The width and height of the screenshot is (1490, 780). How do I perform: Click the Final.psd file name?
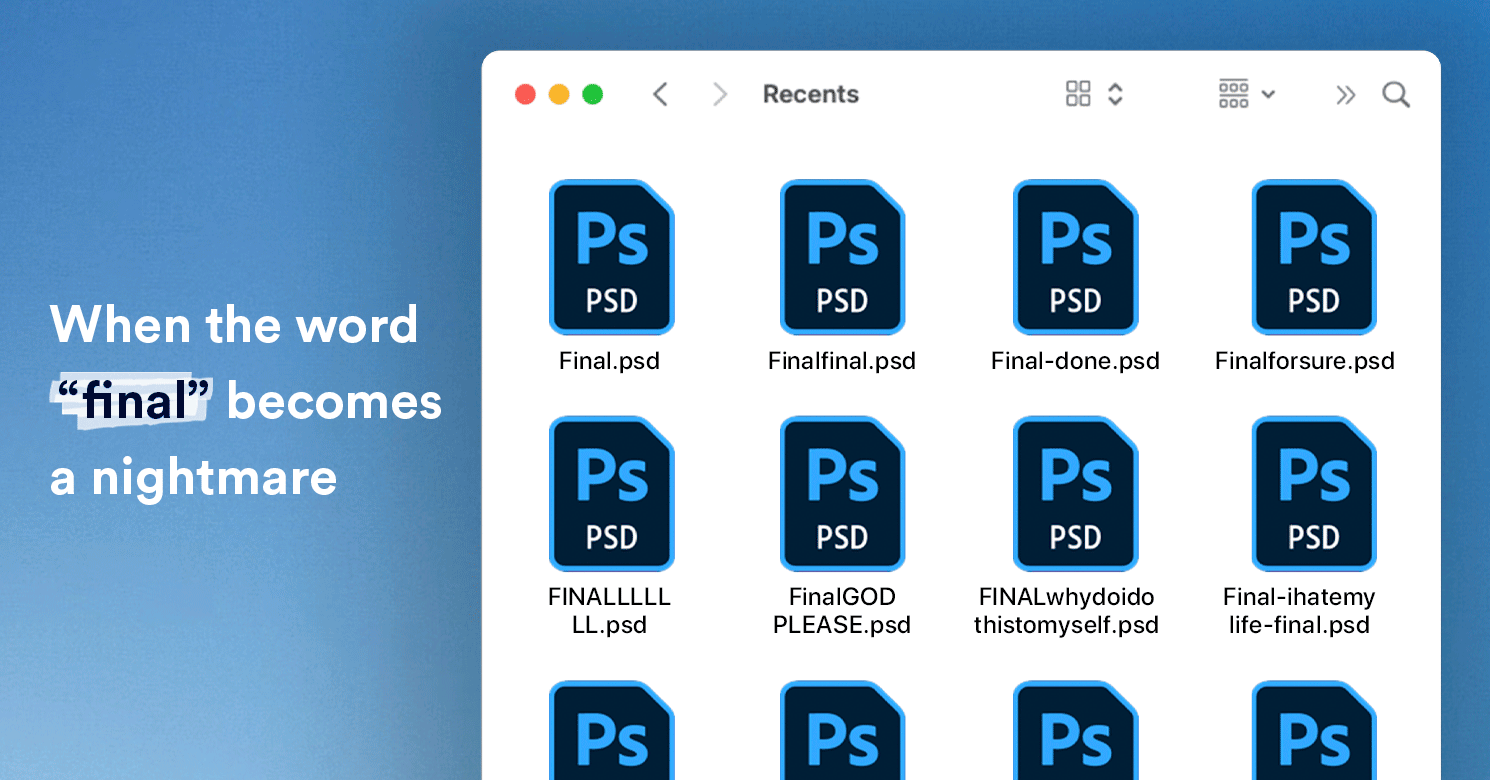tap(609, 361)
